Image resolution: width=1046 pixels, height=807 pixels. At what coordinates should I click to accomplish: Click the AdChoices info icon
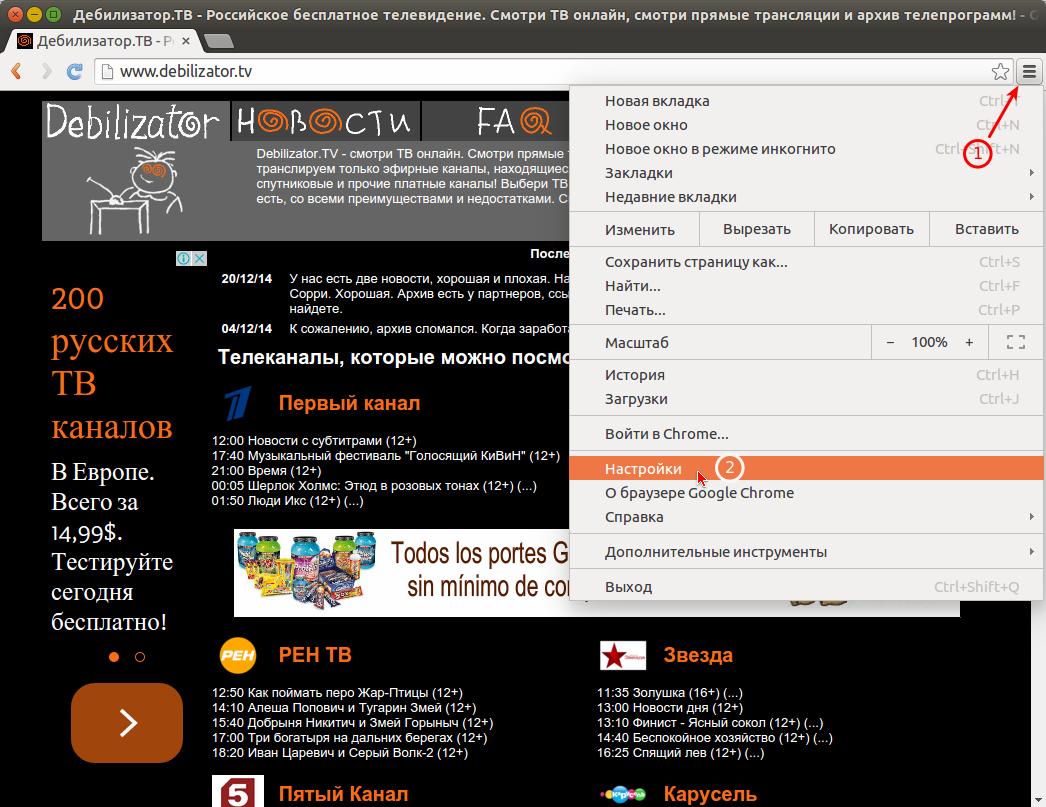coord(183,258)
